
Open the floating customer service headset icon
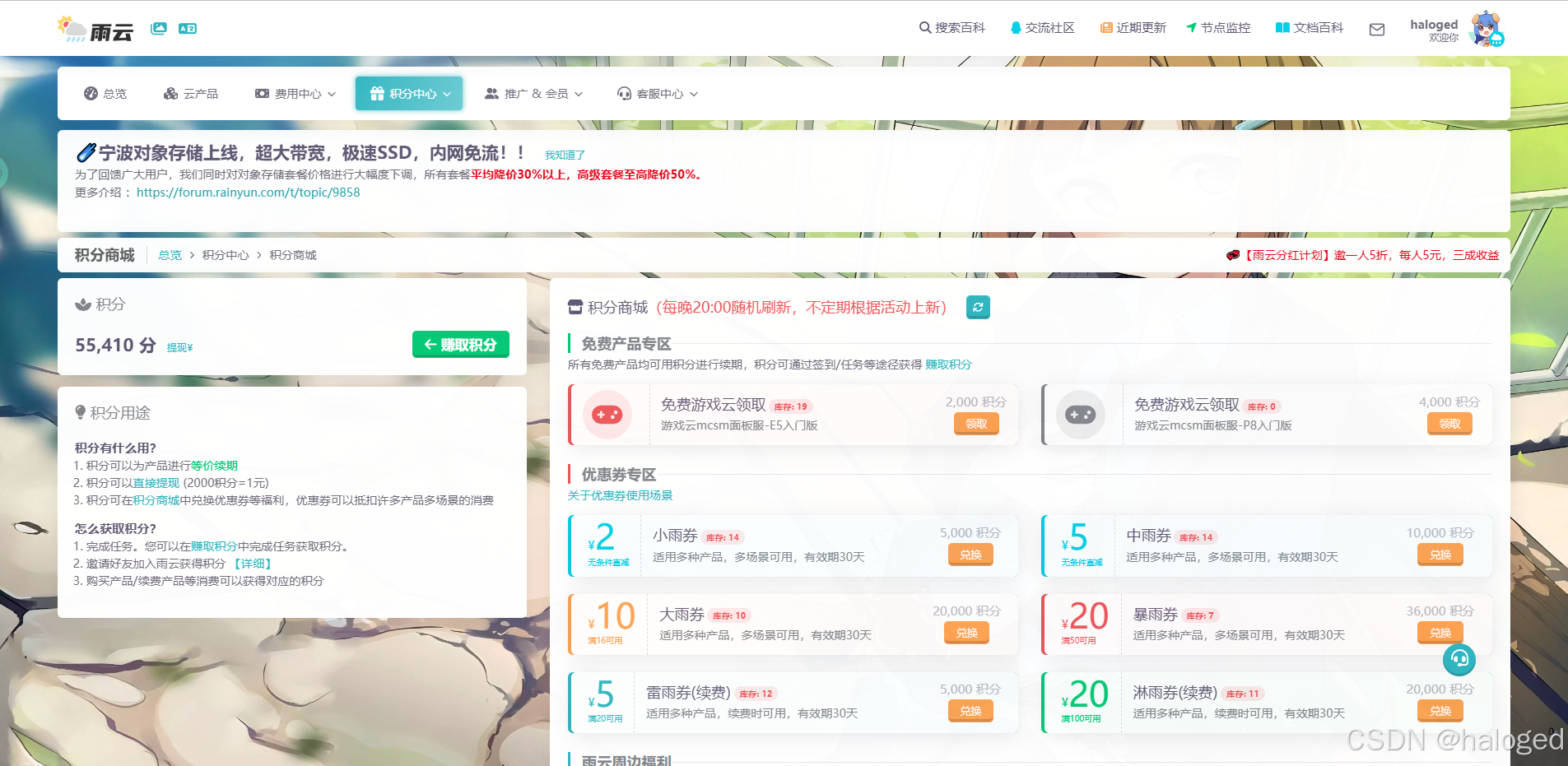click(1459, 658)
